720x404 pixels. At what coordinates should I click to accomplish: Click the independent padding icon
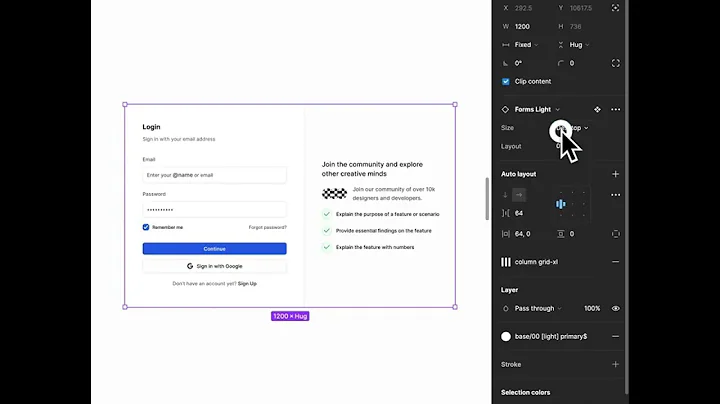tap(615, 234)
